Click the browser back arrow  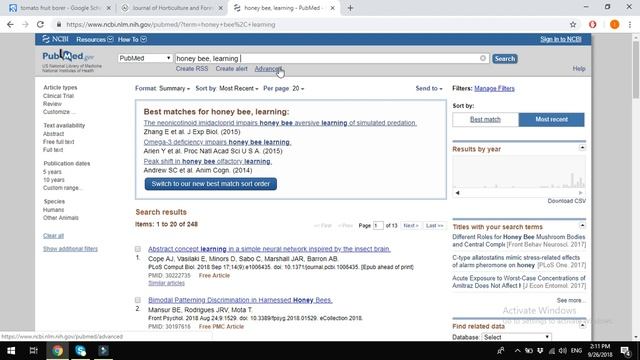coord(10,24)
